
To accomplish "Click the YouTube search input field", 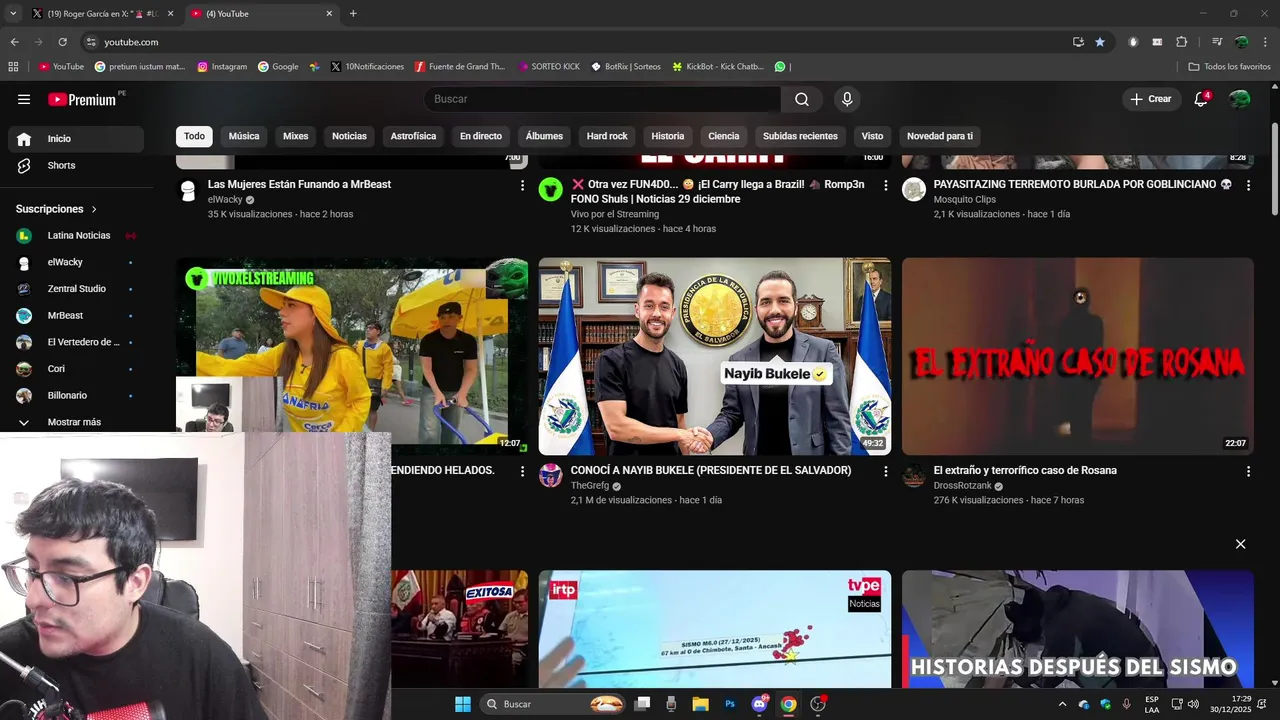I will point(602,99).
